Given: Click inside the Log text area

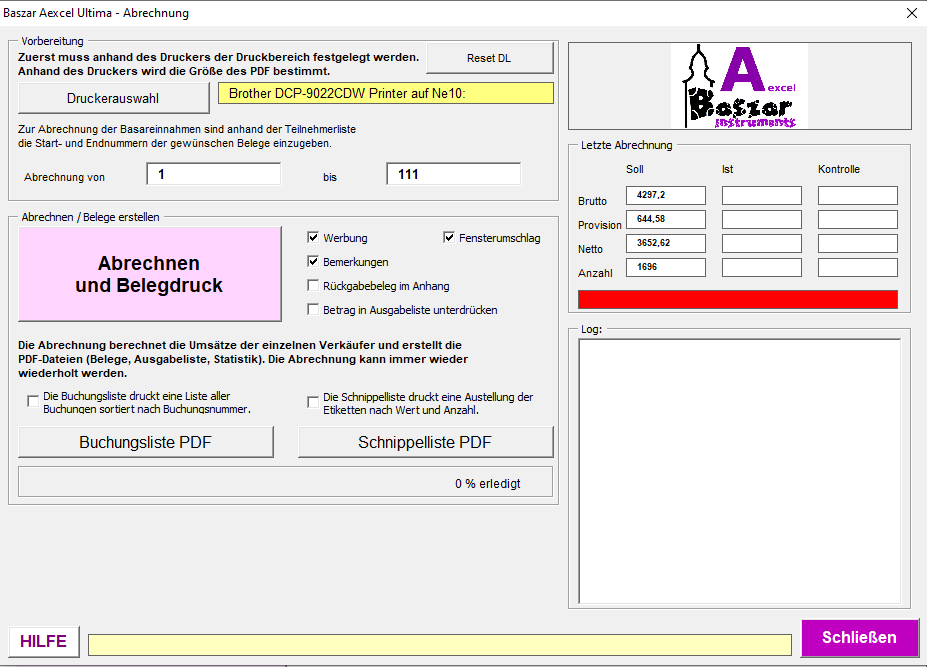Looking at the screenshot, I should 740,471.
